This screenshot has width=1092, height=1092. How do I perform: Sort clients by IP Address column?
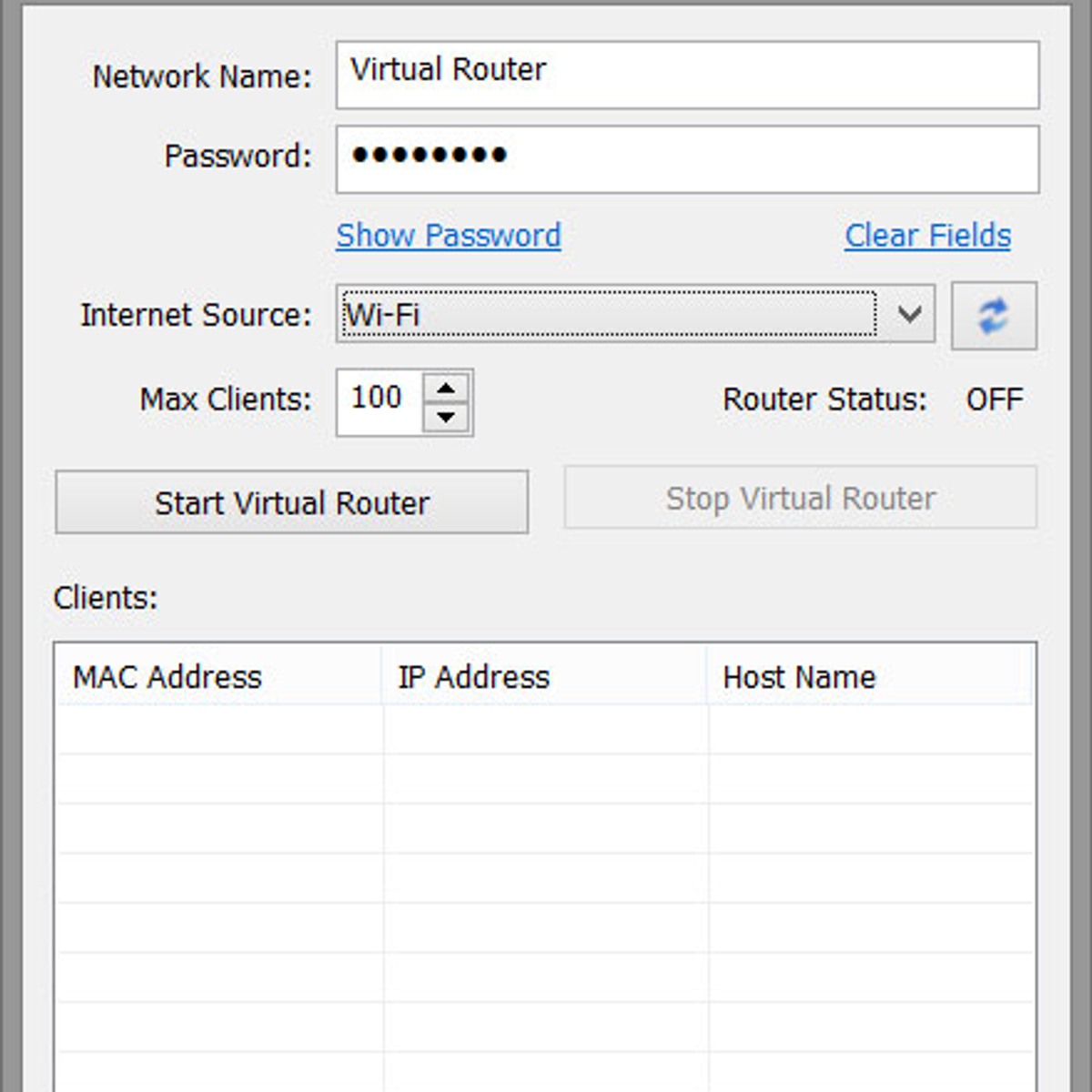[x=543, y=676]
